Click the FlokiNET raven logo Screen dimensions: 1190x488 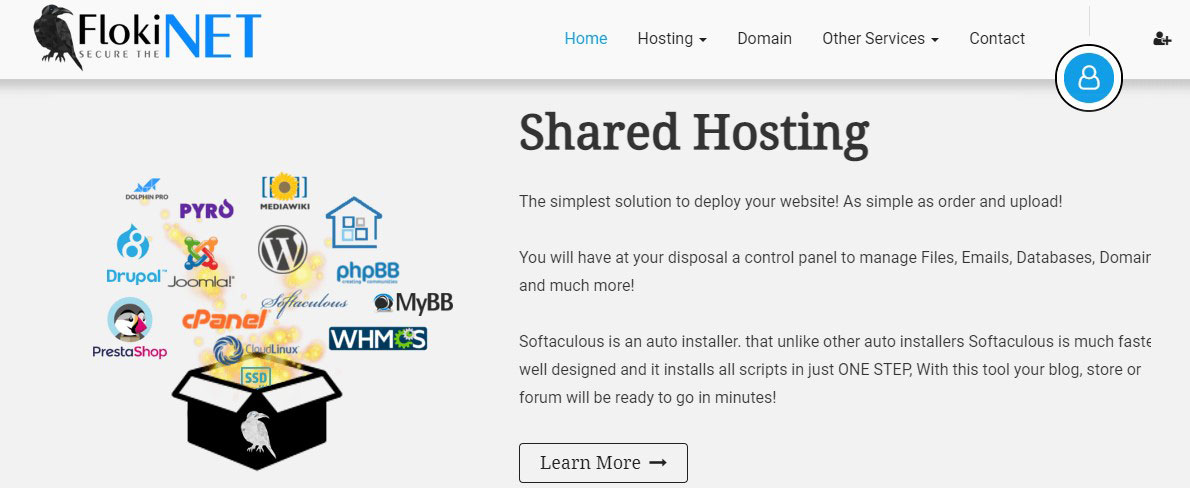147,37
